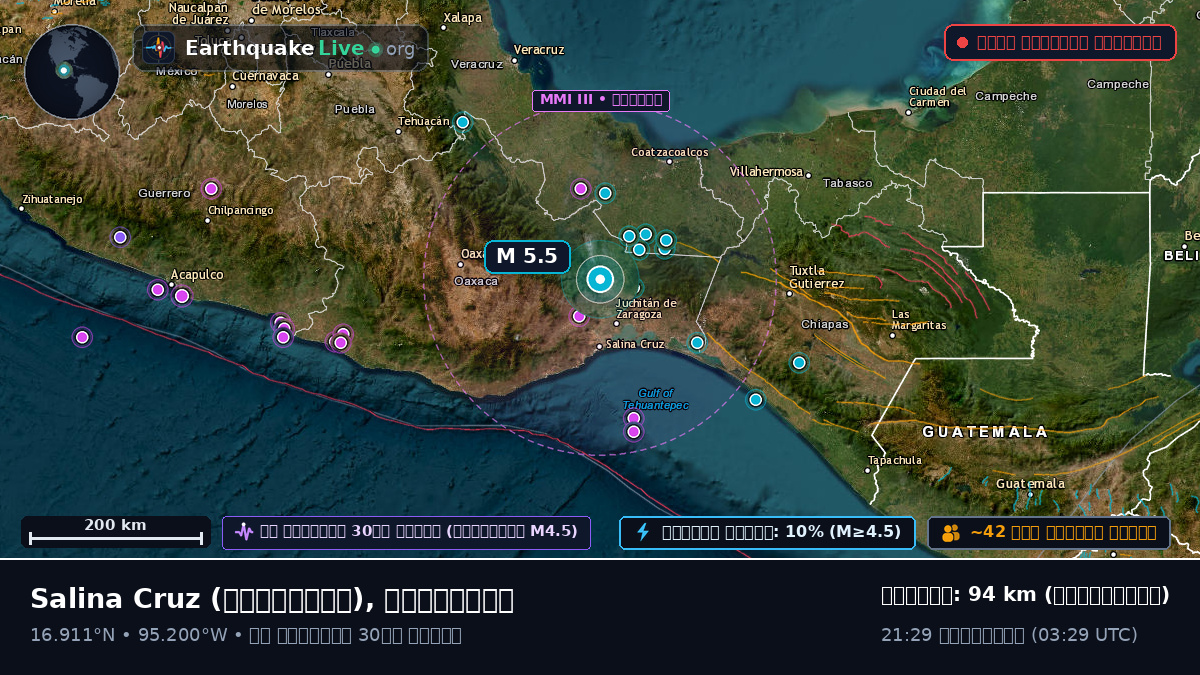Click the Gulf of Tehuantepec label
Viewport: 1200px width, 675px height.
click(655, 399)
